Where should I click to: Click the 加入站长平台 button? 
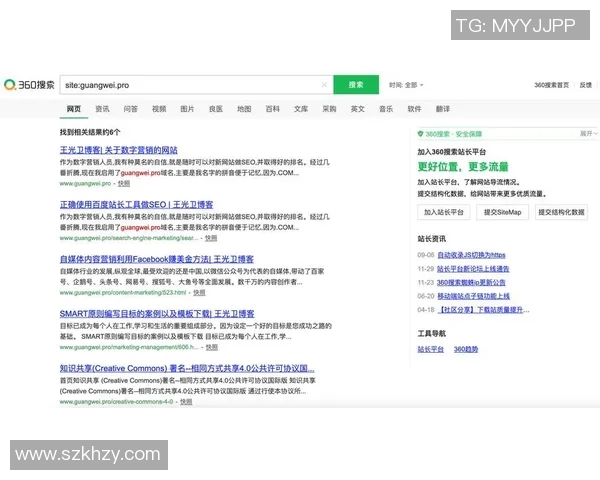(444, 212)
